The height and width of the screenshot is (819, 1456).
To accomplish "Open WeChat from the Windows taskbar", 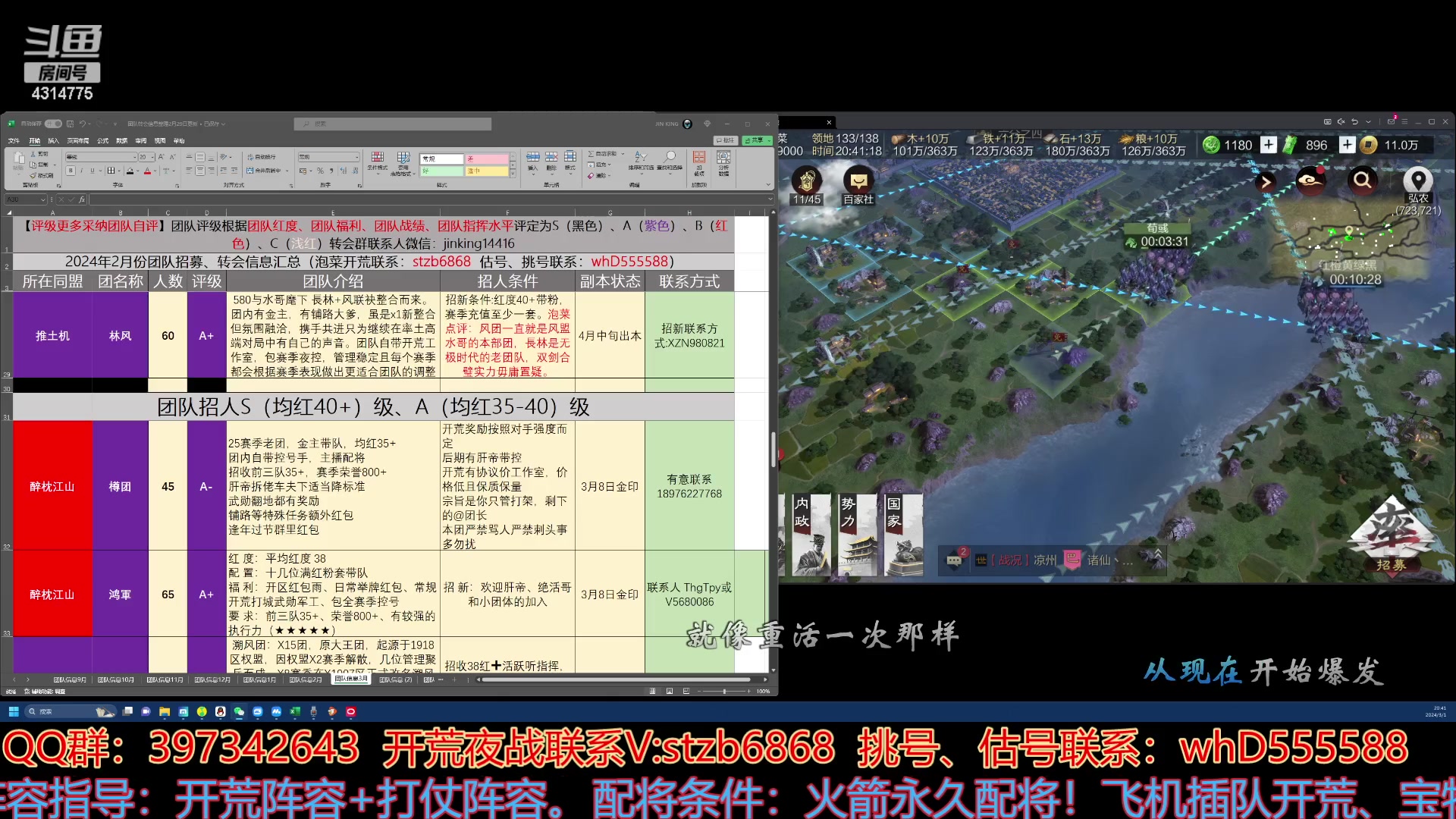I will click(x=239, y=711).
